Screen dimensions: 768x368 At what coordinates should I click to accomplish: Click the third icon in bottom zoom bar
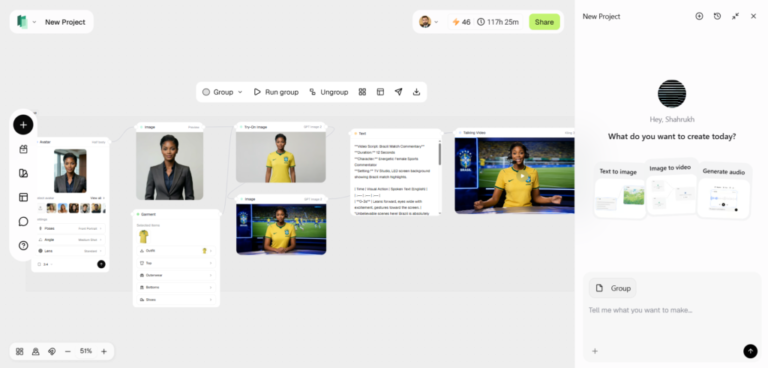tap(52, 351)
